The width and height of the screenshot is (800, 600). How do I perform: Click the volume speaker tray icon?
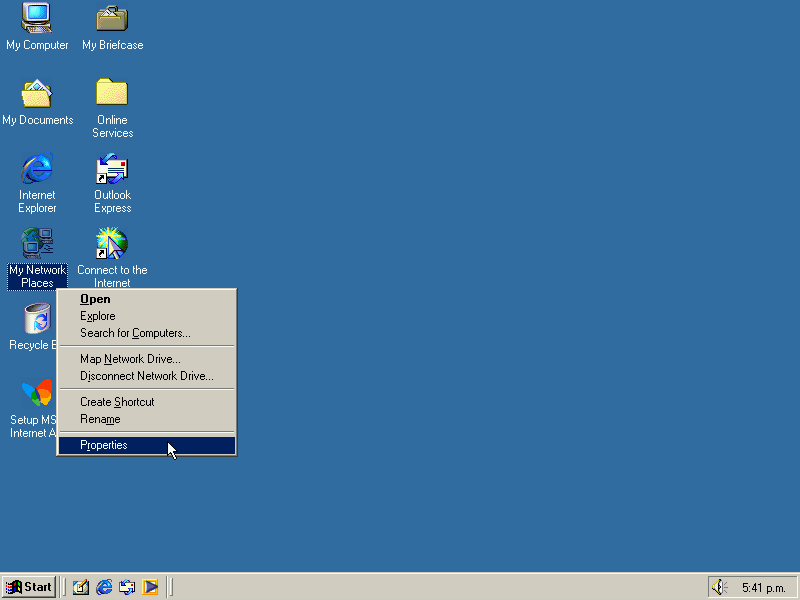point(719,587)
